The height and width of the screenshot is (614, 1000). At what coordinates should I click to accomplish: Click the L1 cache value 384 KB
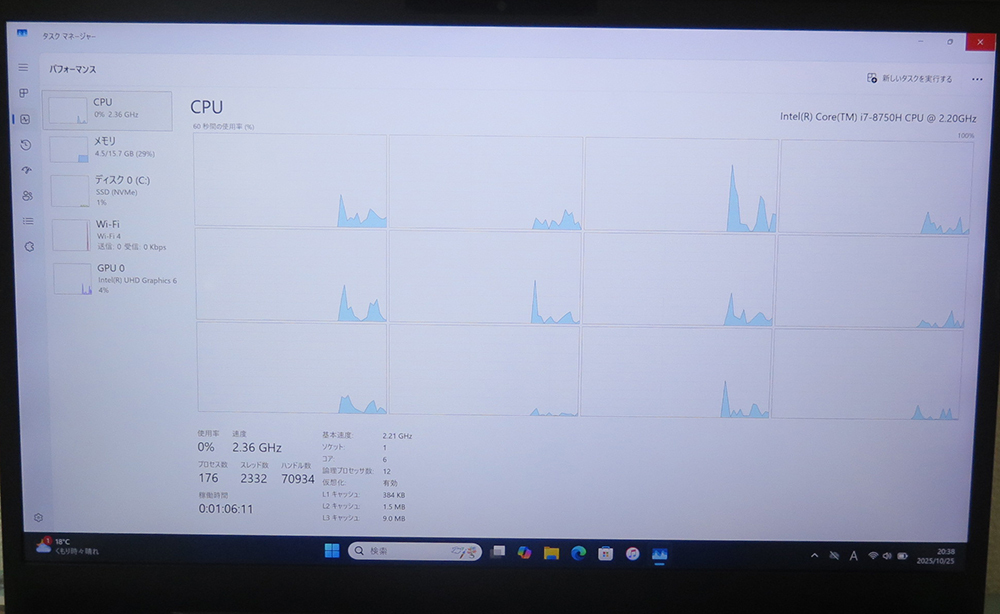[394, 495]
